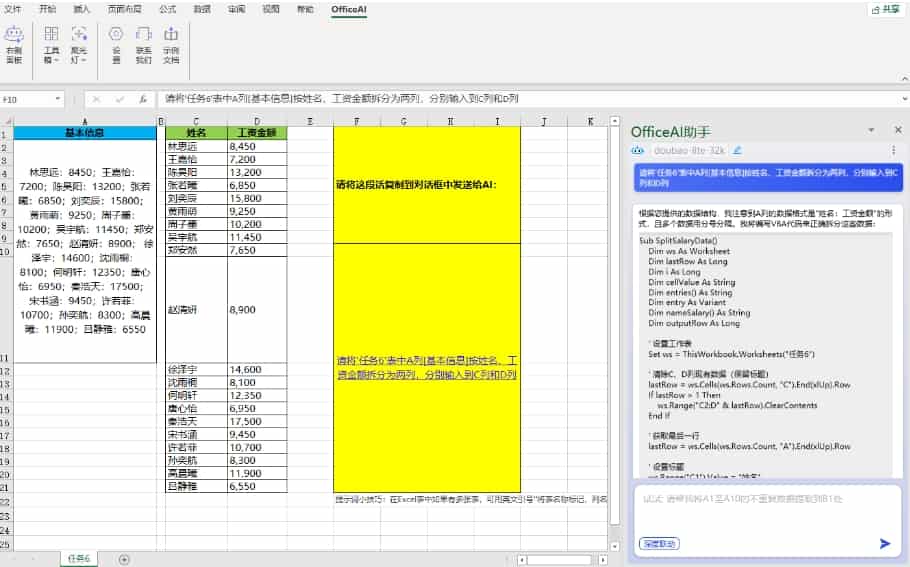Switch to the Insert ribbon tab
Viewport: 910px width, 567px height.
(x=81, y=9)
